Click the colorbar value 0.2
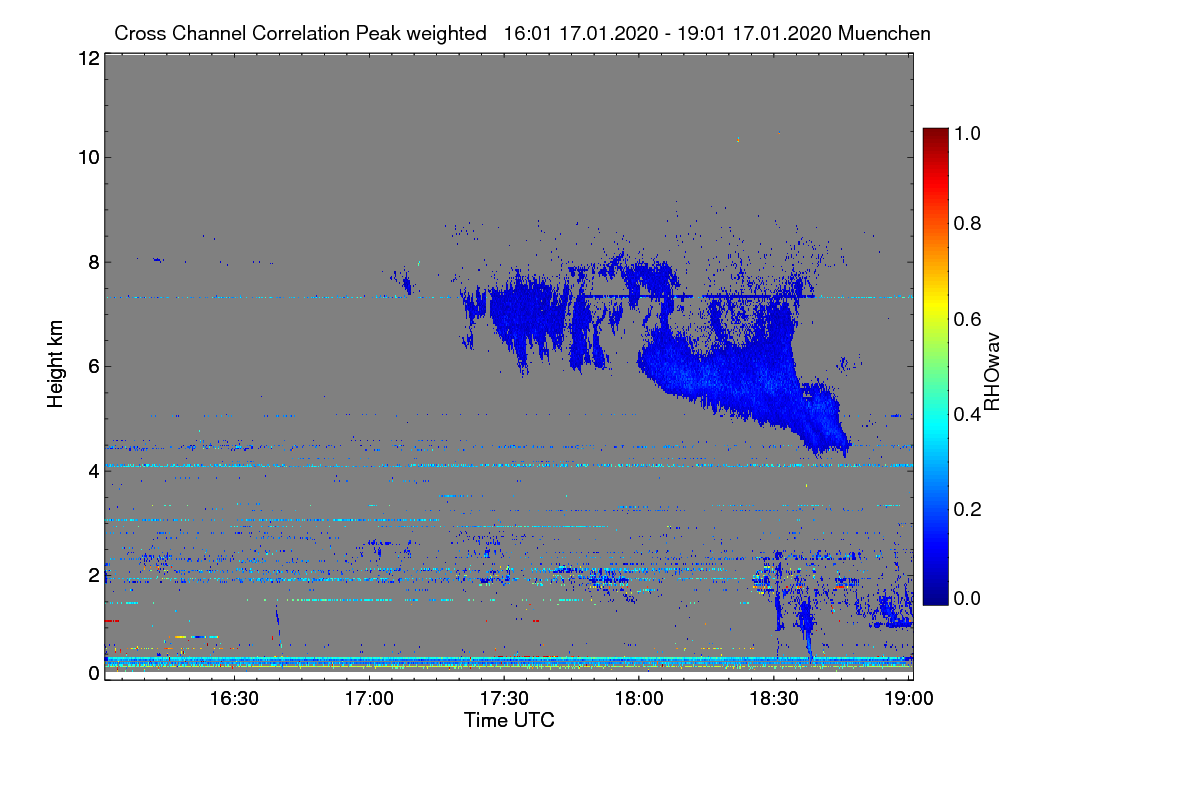 coord(968,509)
